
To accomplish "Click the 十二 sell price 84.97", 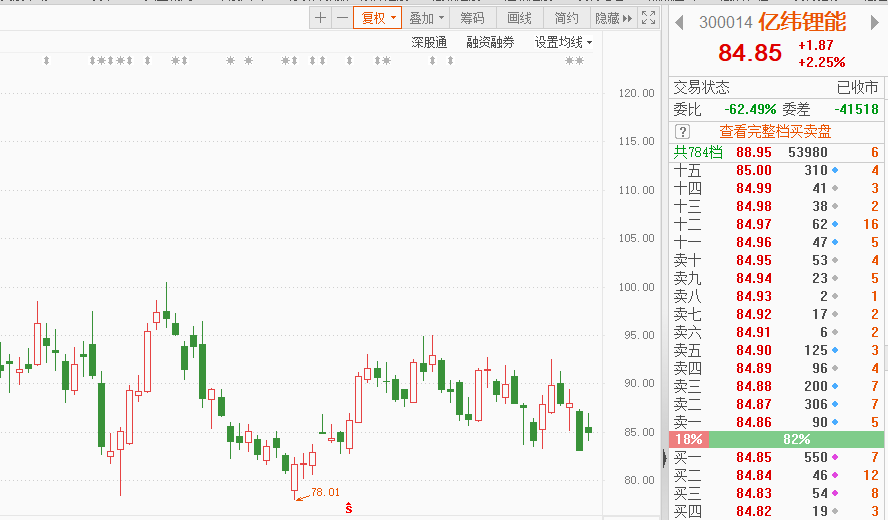I will pyautogui.click(x=754, y=224).
